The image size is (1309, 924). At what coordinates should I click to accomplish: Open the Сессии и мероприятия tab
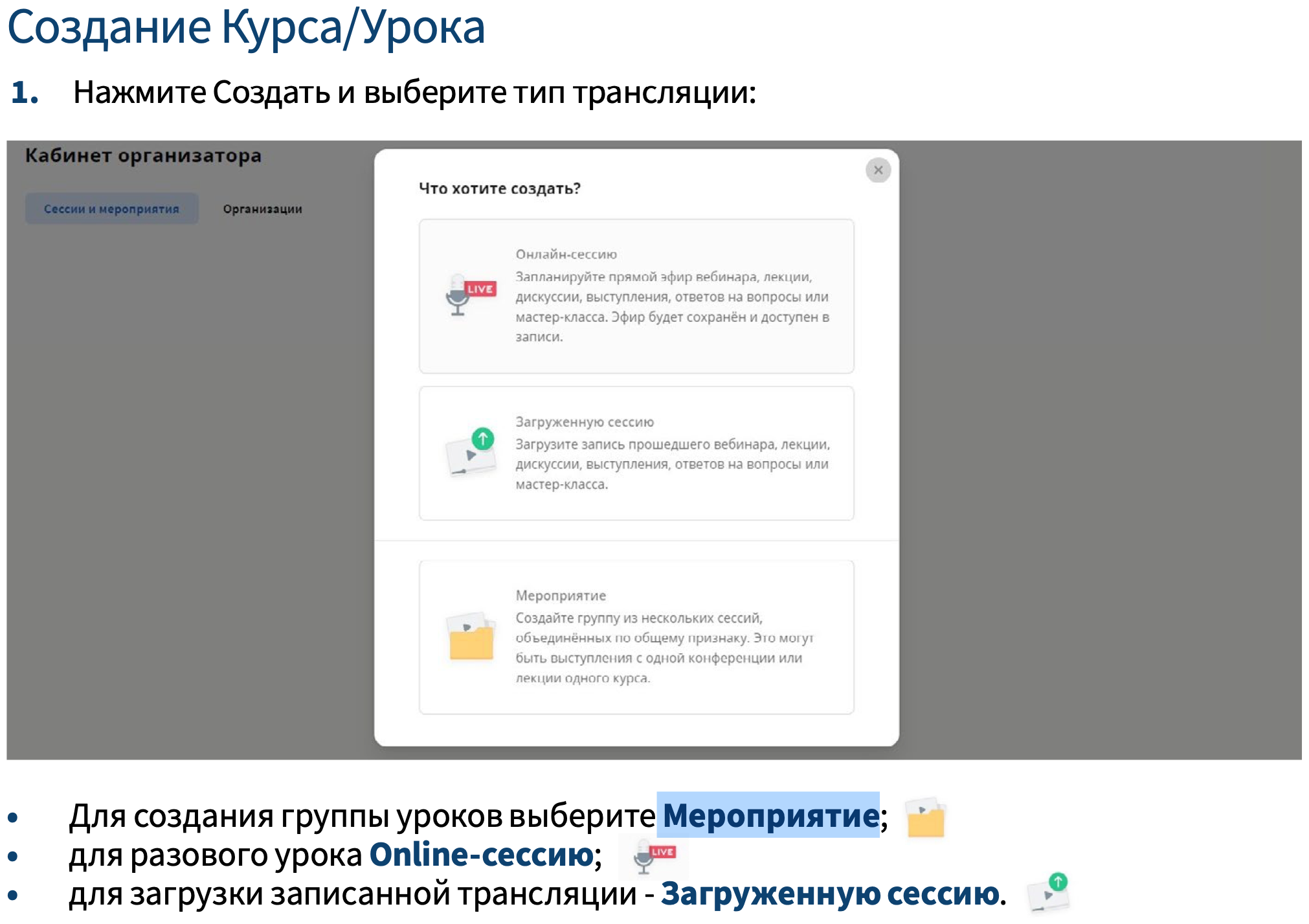111,209
